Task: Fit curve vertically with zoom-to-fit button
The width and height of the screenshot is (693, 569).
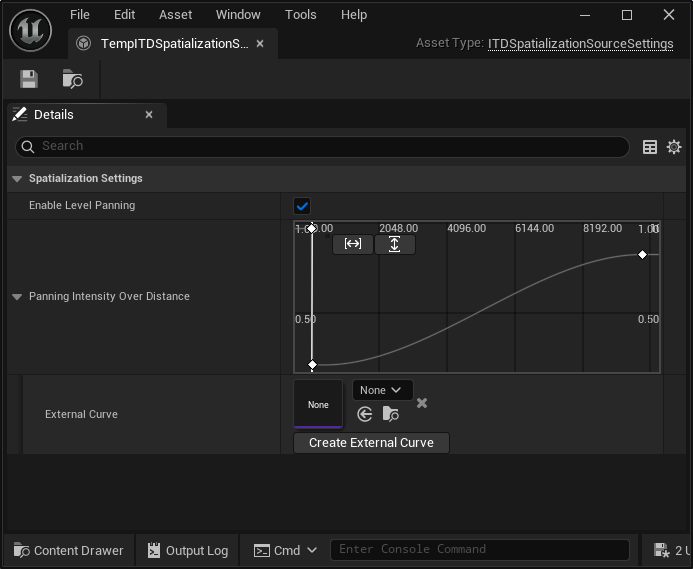Action: (x=395, y=244)
